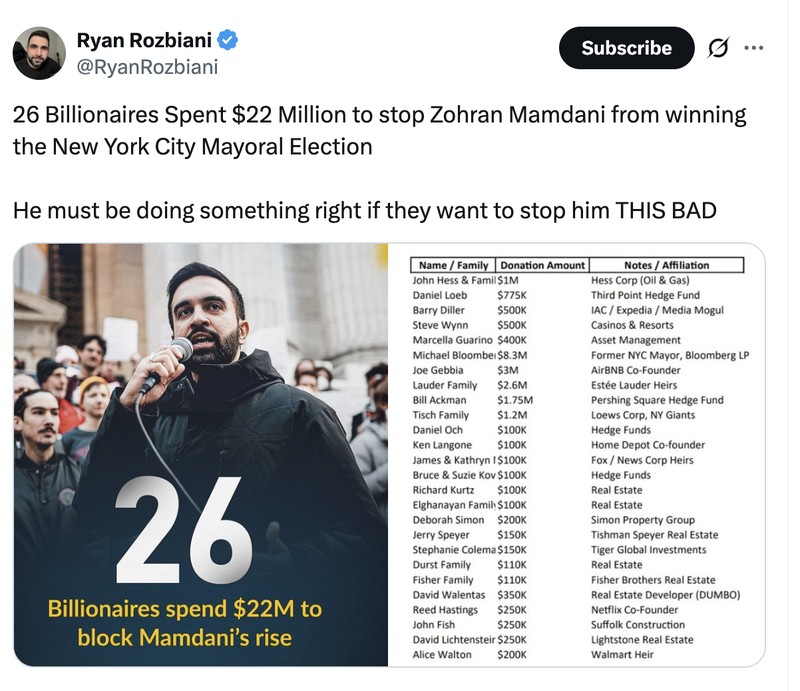Click the "Alice Walton" table entry
Image resolution: width=800 pixels, height=691 pixels.
pyautogui.click(x=442, y=655)
